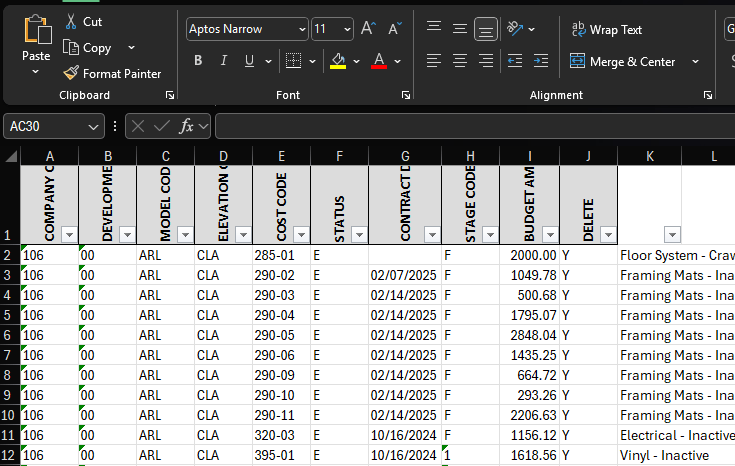This screenshot has width=735, height=466.
Task: Open the font size dropdown
Action: [347, 29]
